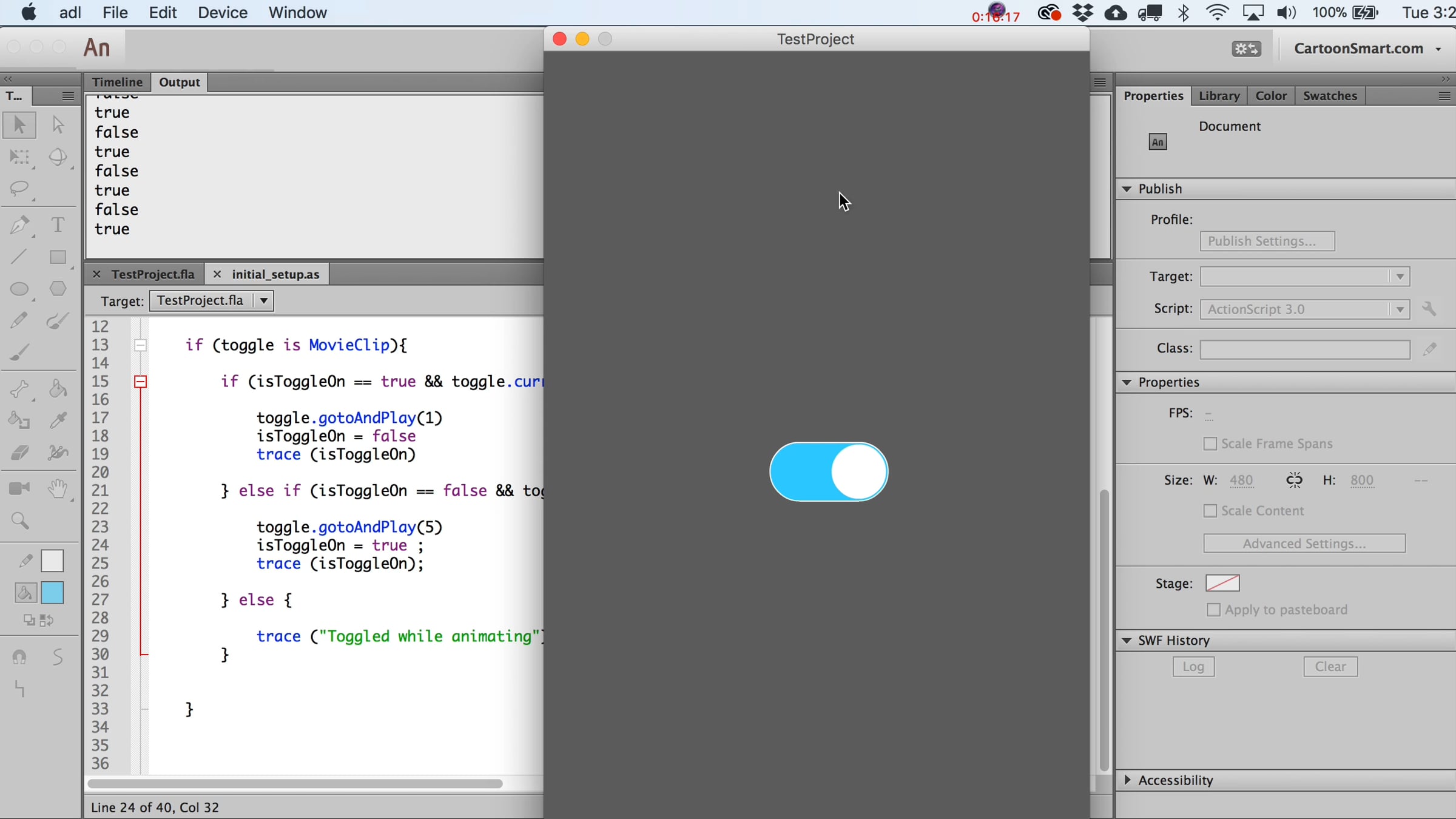Image resolution: width=1456 pixels, height=819 pixels.
Task: Expand the Accessibility section
Action: (1127, 780)
